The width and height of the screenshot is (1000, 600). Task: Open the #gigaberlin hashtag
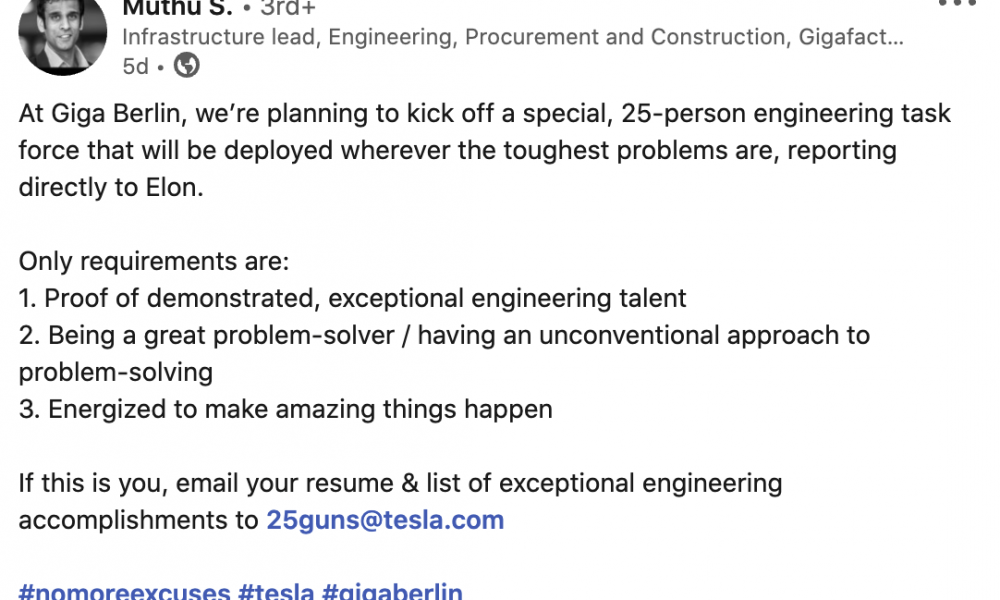tap(392, 590)
